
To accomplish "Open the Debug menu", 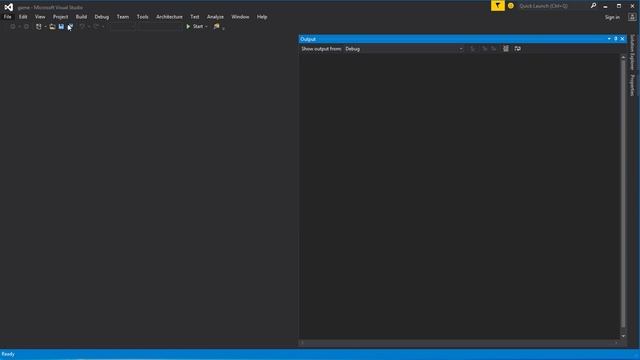I will click(x=102, y=17).
